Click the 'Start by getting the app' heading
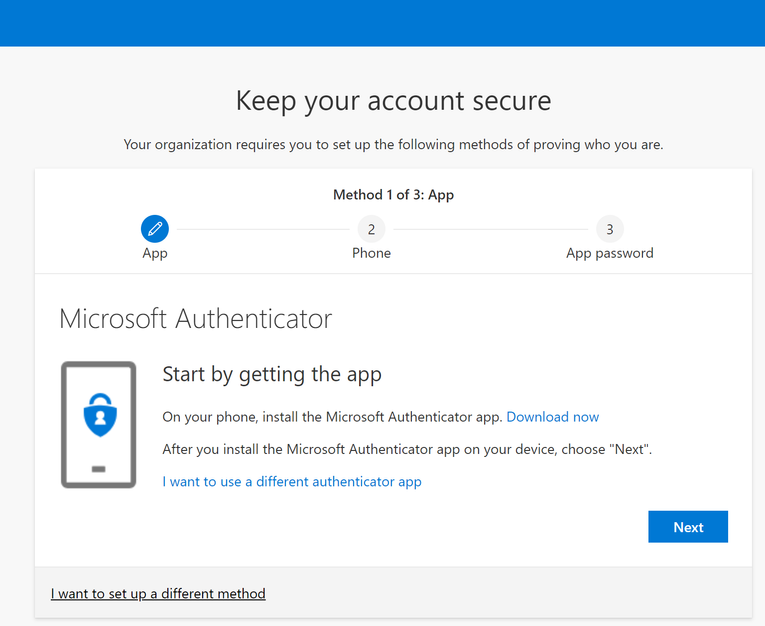The image size is (765, 626). click(x=272, y=375)
